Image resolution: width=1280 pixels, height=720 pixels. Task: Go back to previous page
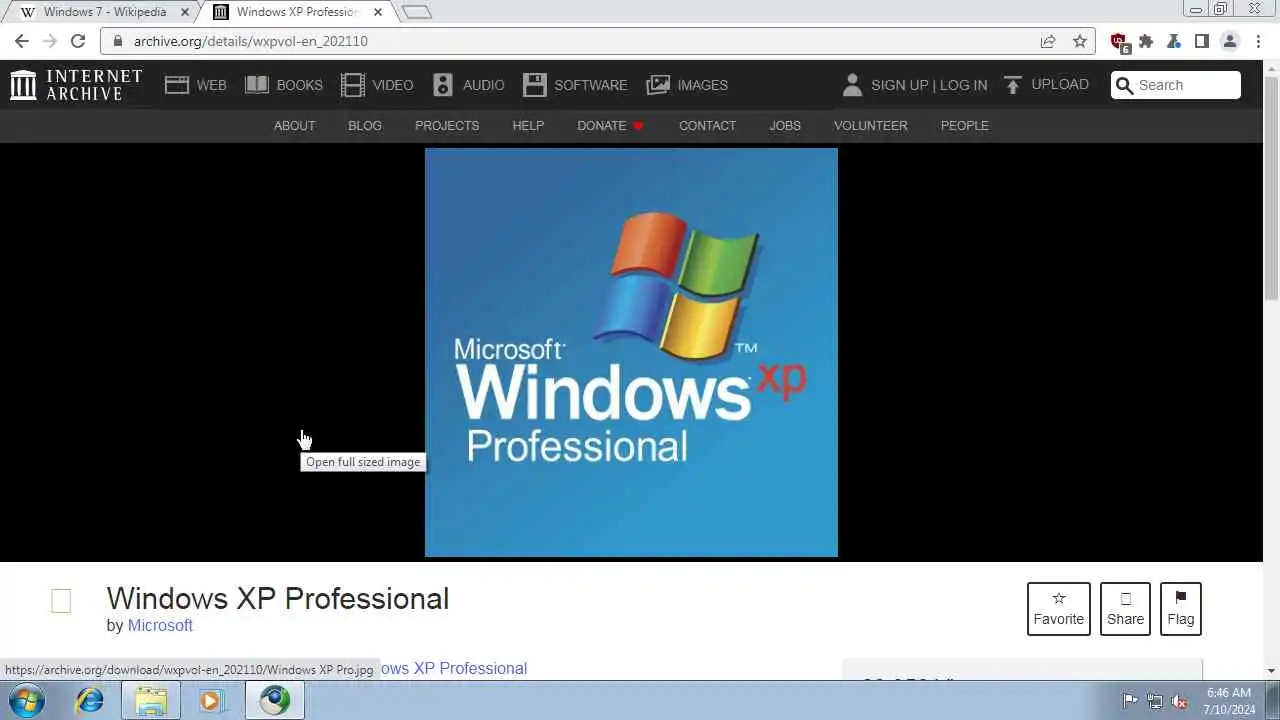(x=22, y=41)
